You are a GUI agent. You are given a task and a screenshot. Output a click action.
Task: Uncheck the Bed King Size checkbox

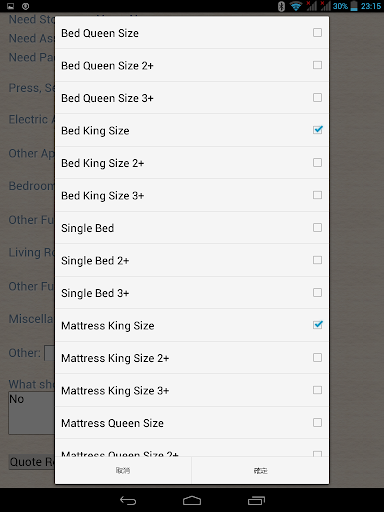tap(317, 130)
